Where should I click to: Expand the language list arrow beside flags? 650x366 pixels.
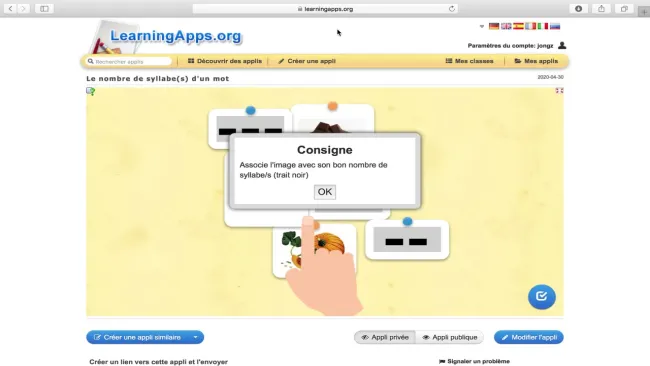pyautogui.click(x=482, y=27)
